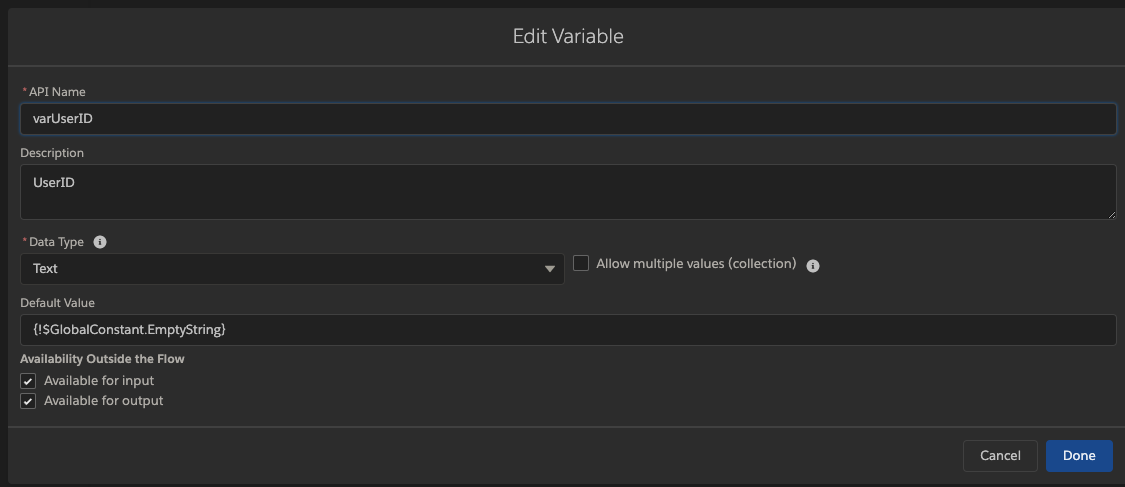Click inside the Description text area
Image resolution: width=1125 pixels, height=487 pixels.
pyautogui.click(x=567, y=191)
